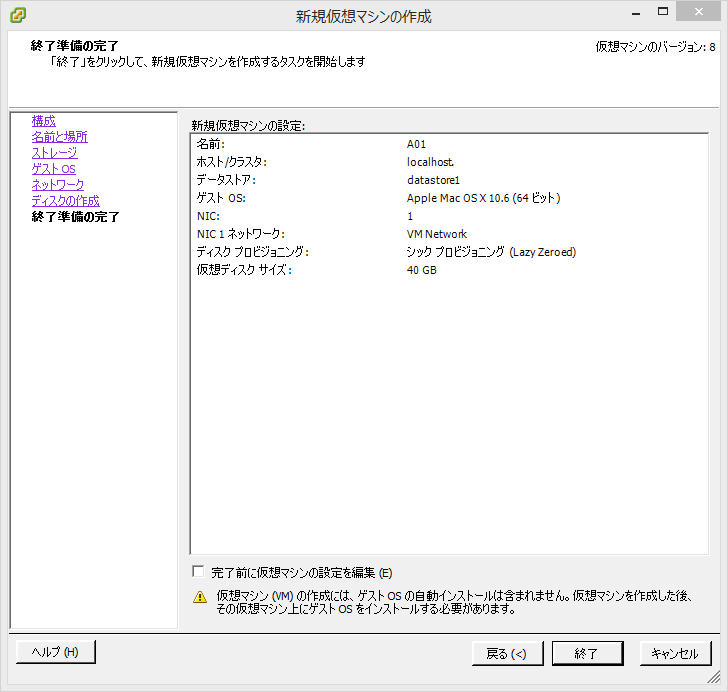Open the 名前と場所 step
This screenshot has height=692, width=728.
(x=59, y=137)
